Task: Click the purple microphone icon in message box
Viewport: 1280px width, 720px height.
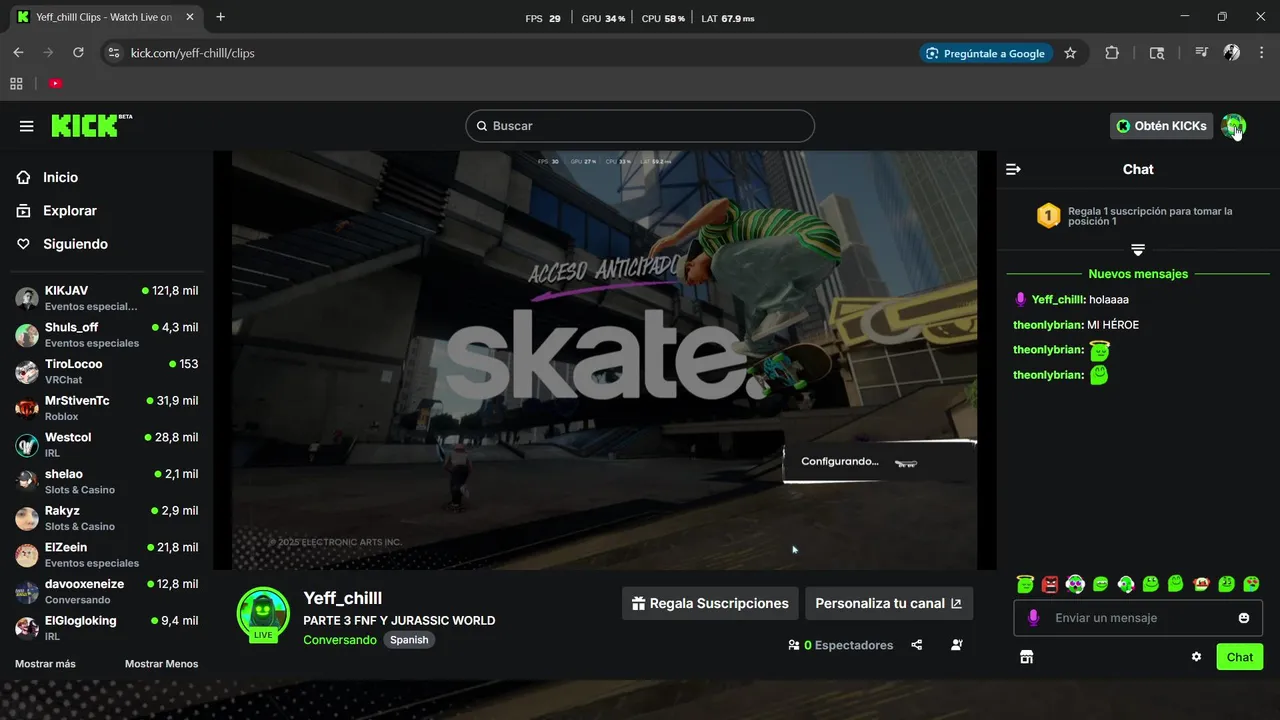Action: pos(1034,618)
